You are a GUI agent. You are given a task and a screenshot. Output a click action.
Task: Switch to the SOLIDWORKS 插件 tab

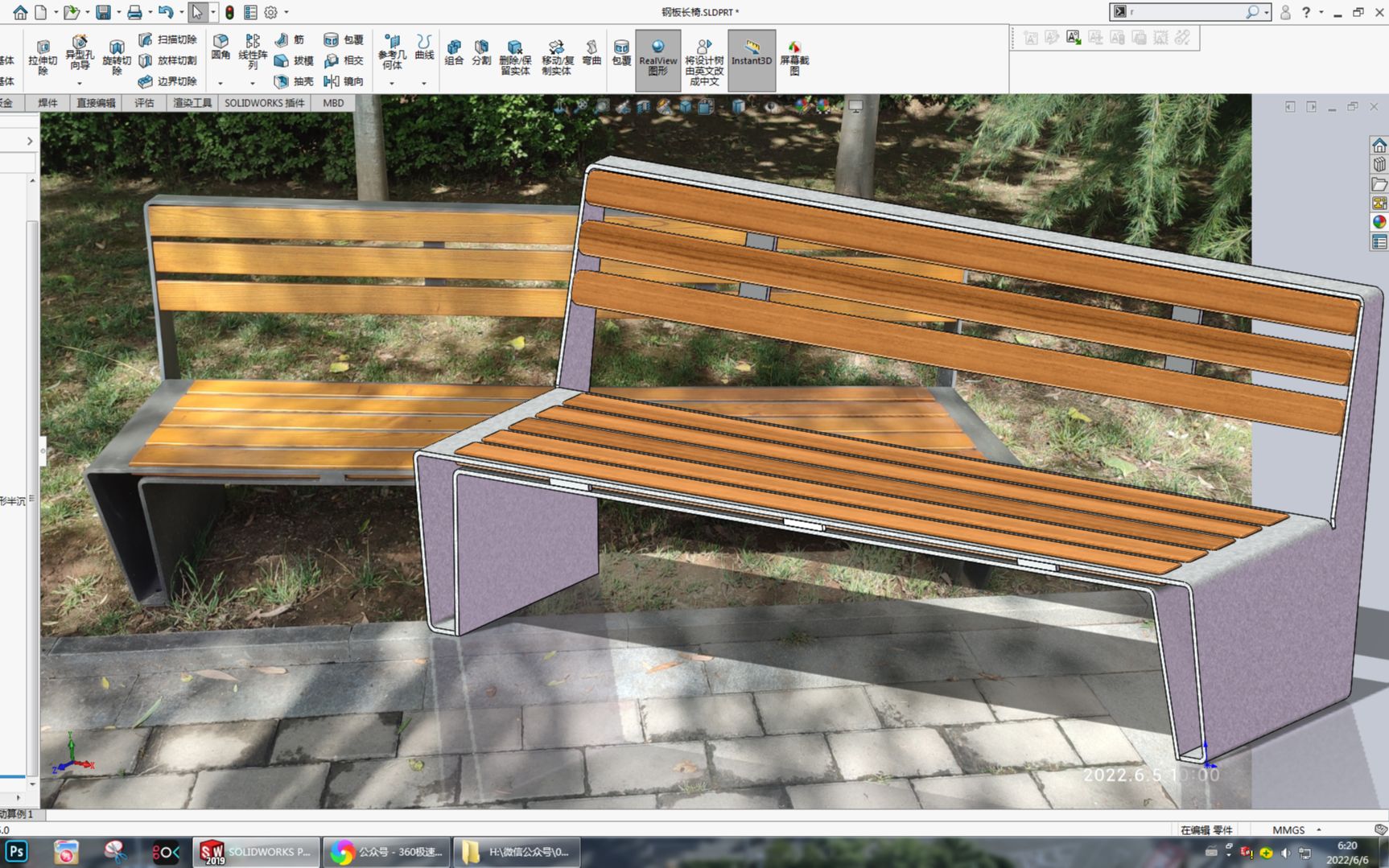(265, 103)
